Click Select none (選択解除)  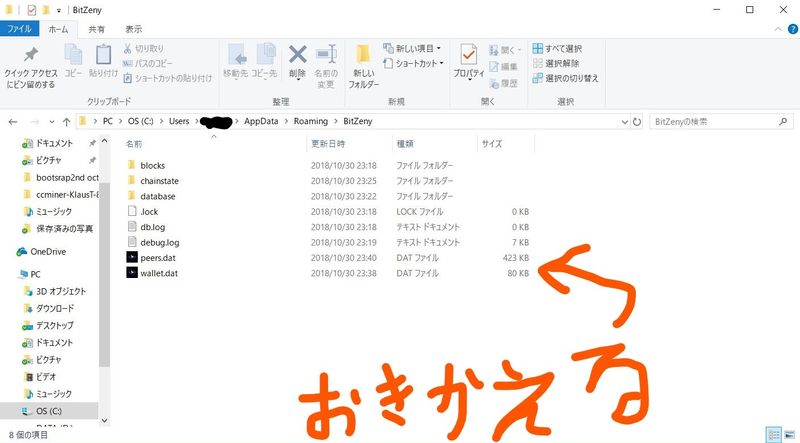pos(556,63)
